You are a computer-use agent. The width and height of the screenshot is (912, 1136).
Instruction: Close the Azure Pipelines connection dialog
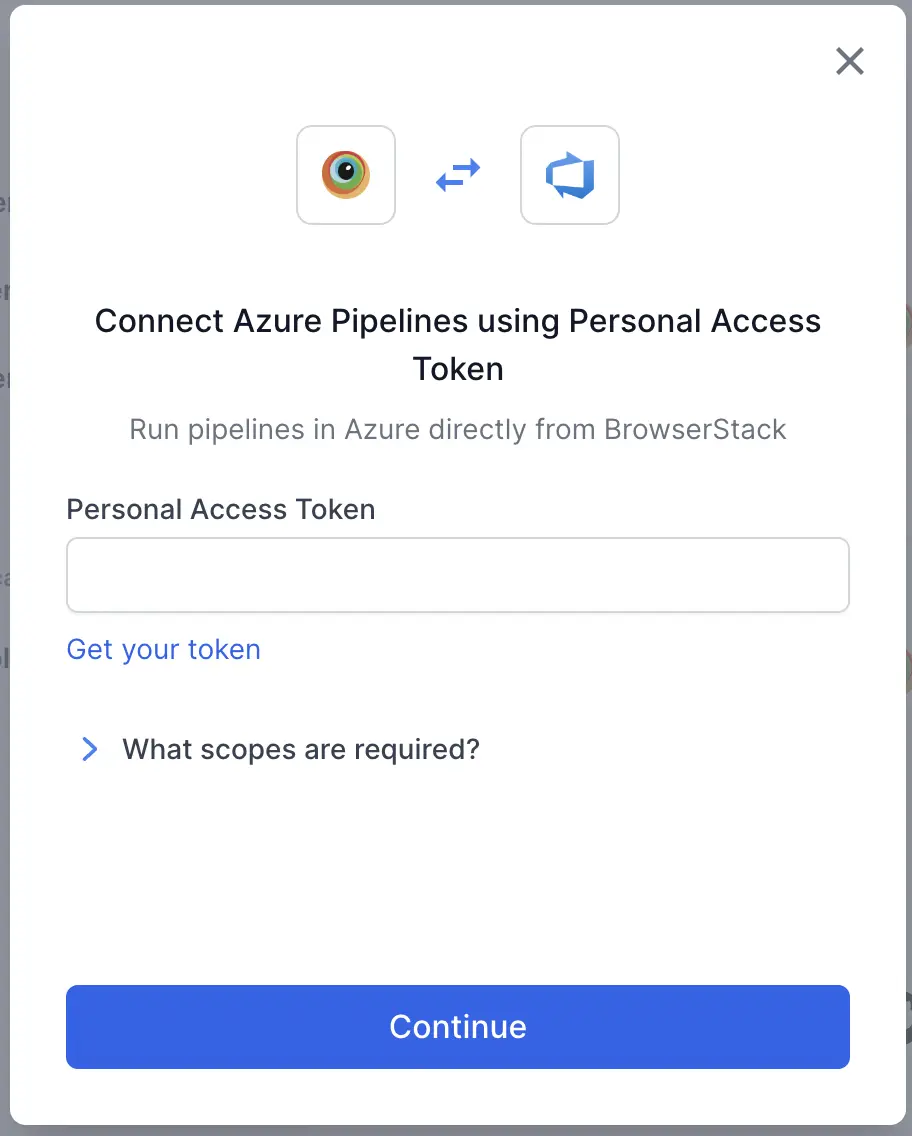click(x=849, y=62)
